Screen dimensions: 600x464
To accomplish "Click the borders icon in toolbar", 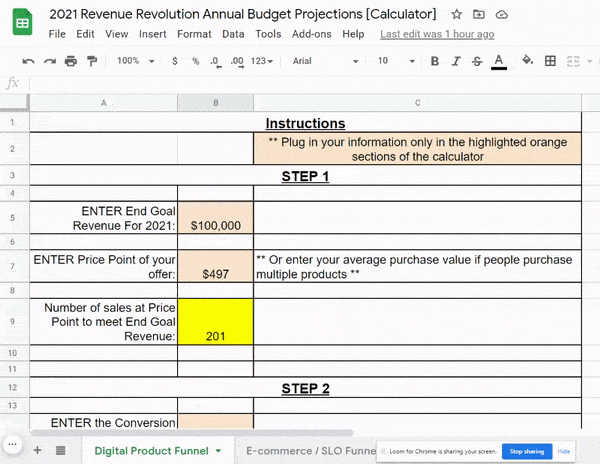I will click(549, 61).
